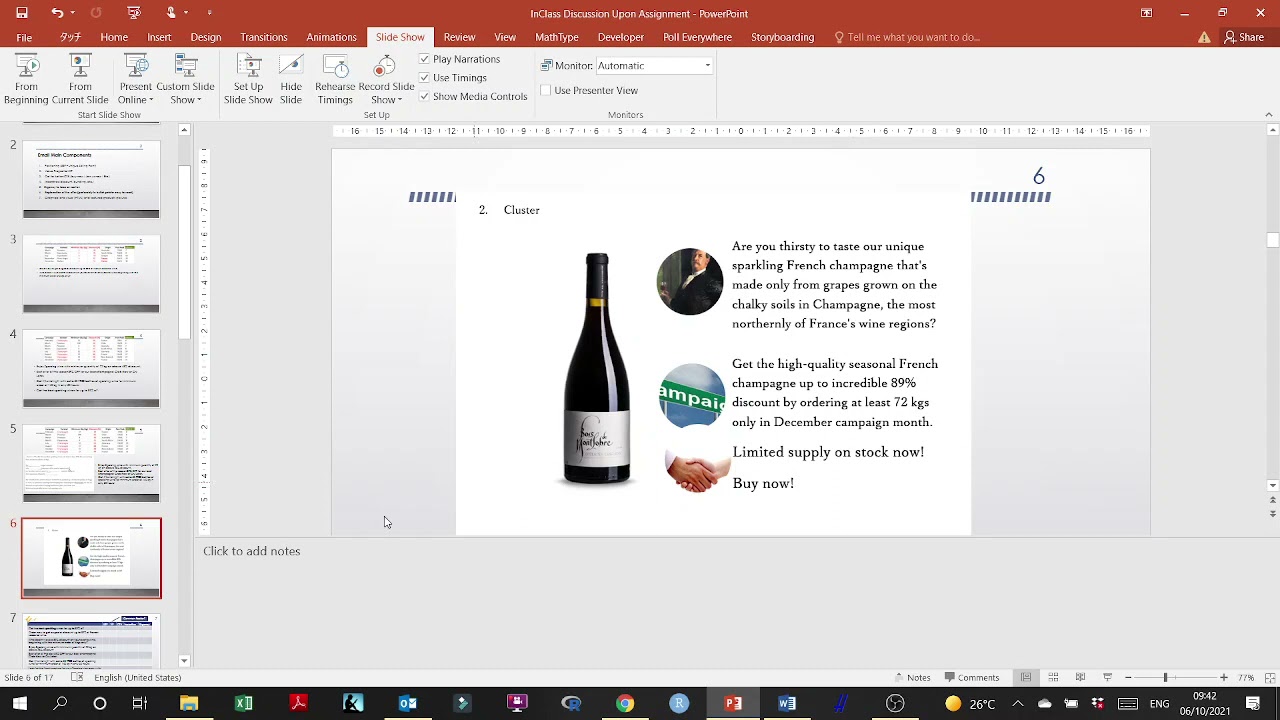Viewport: 1280px width, 720px height.
Task: Switch to the Design tab
Action: pos(205,37)
